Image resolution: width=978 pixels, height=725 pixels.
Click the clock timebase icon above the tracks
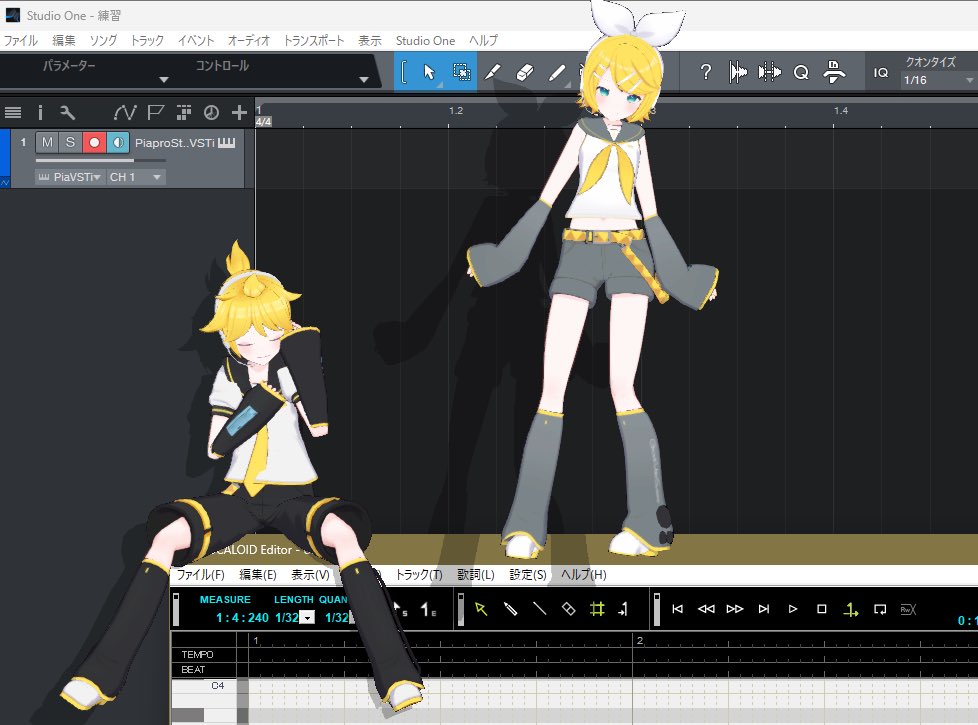[x=211, y=112]
